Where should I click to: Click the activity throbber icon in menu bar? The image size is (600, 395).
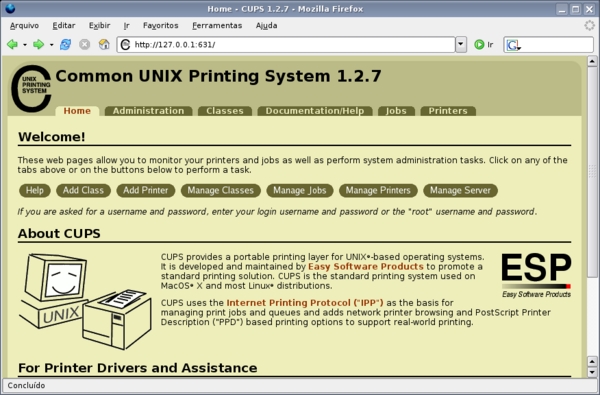click(590, 26)
